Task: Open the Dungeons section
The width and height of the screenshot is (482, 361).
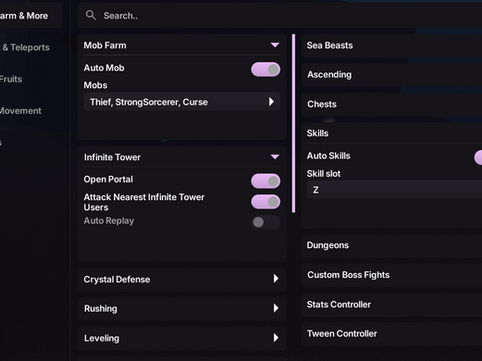Action: [x=392, y=245]
